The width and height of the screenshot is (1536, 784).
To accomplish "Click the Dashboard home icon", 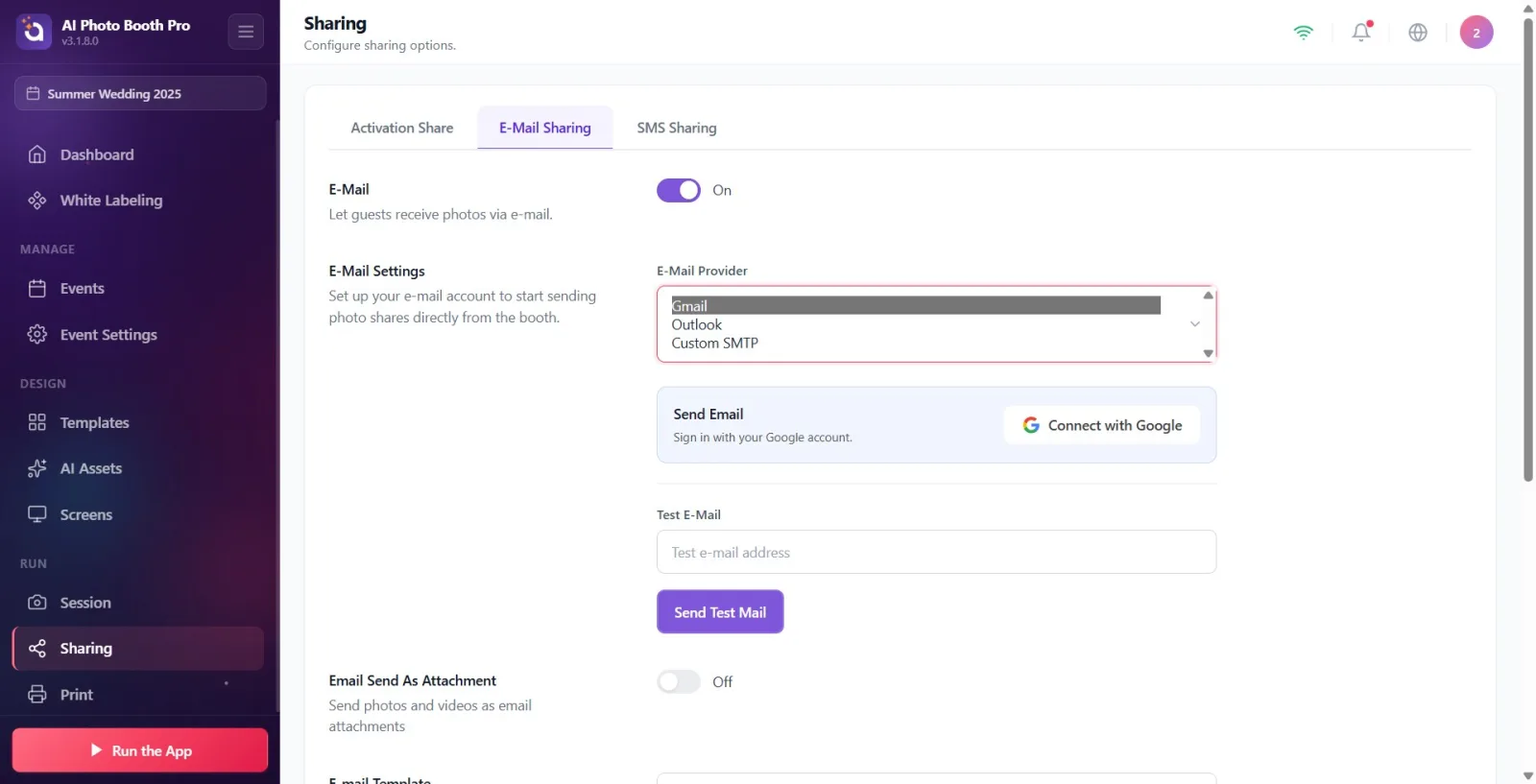I will [37, 154].
